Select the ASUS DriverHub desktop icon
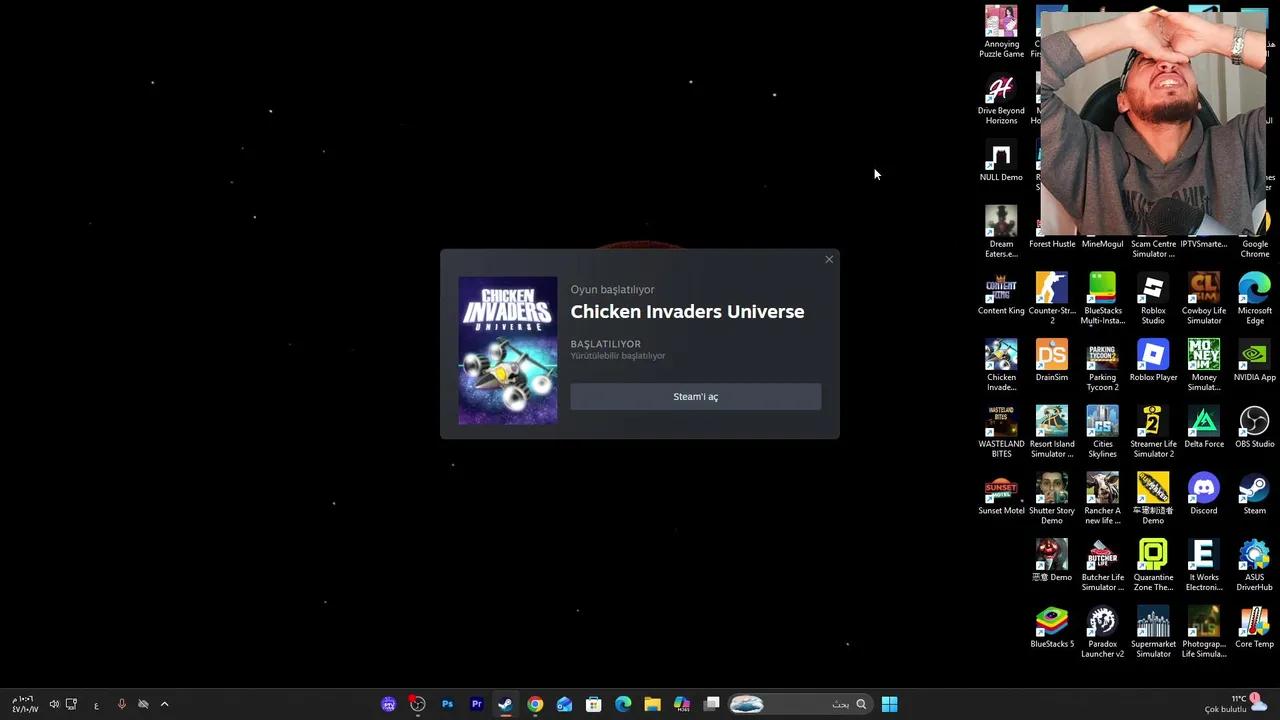Image resolution: width=1280 pixels, height=720 pixels. pyautogui.click(x=1254, y=565)
